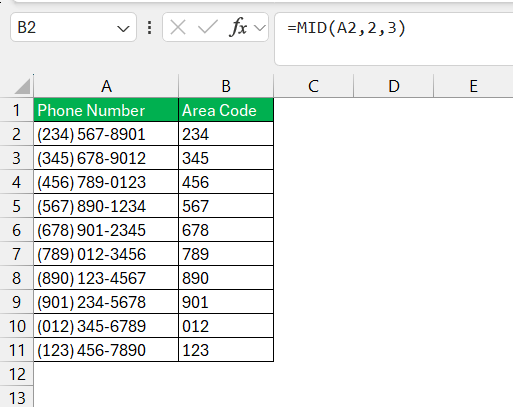The width and height of the screenshot is (513, 407).
Task: Open the dropdown arrow next to fx
Action: tap(260, 28)
